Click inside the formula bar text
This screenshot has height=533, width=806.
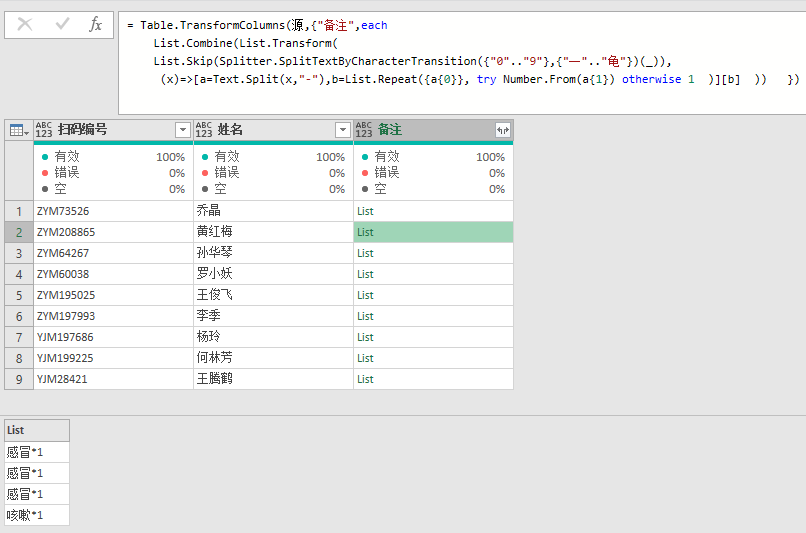click(463, 62)
